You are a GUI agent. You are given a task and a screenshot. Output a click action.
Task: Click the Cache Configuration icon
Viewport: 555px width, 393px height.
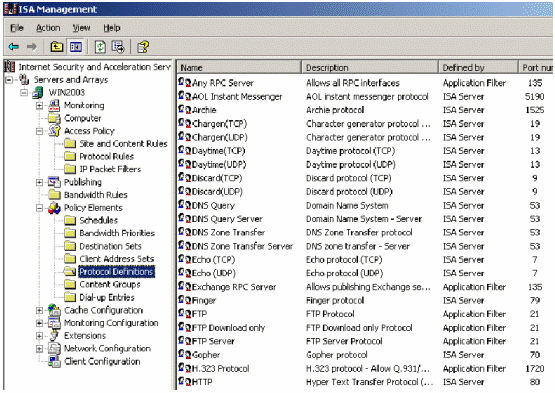(54, 310)
